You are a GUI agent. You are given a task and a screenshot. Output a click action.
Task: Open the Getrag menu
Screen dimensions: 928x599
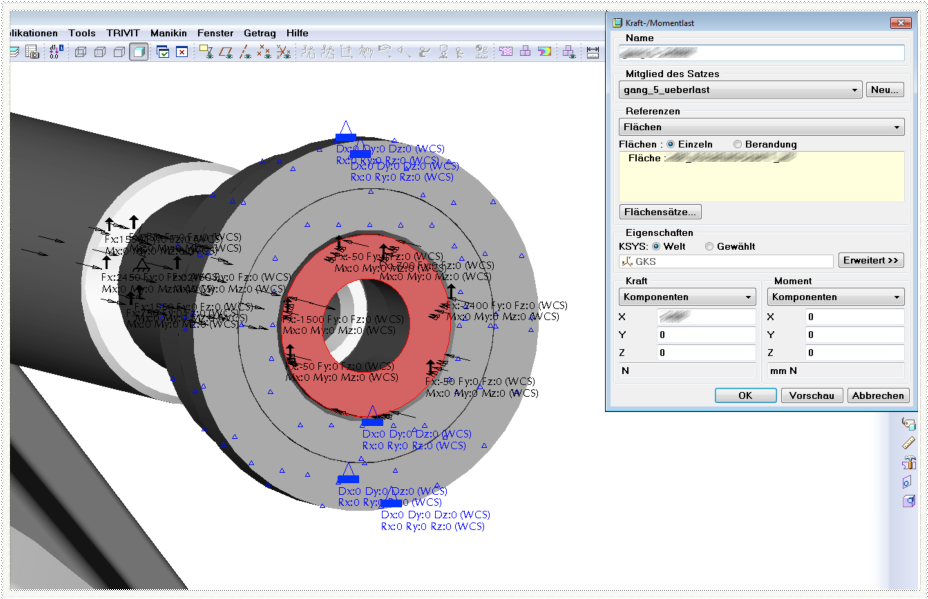pyautogui.click(x=259, y=33)
